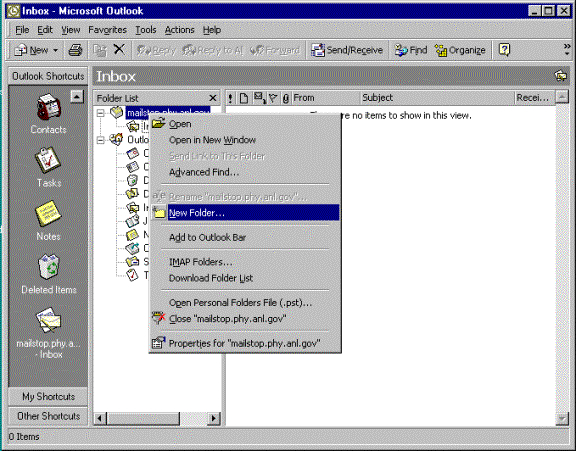This screenshot has height=451, width=576.
Task: Open the mailstop.phy.a... Inbox shortcut icon
Action: coord(48,320)
